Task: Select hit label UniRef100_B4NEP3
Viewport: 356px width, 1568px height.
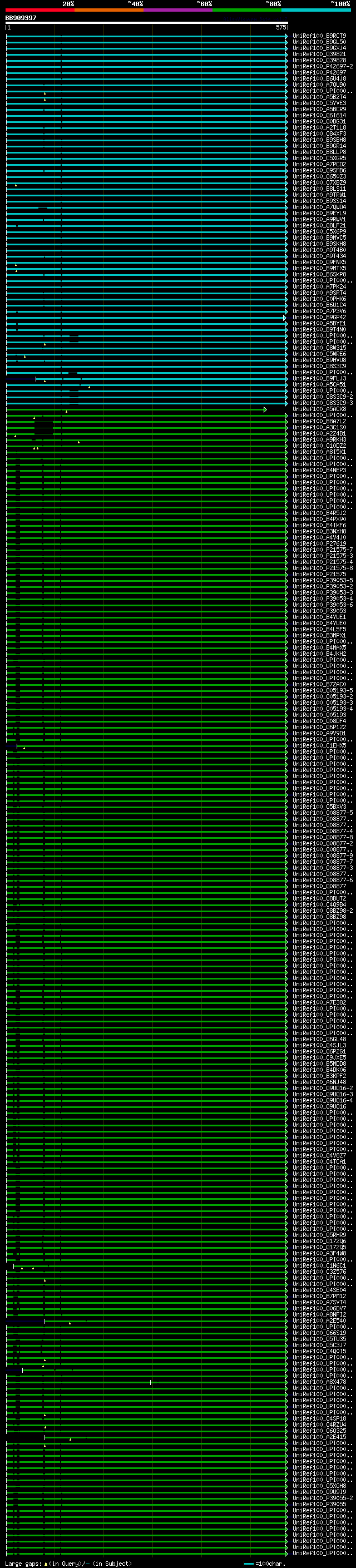Action: point(319,470)
